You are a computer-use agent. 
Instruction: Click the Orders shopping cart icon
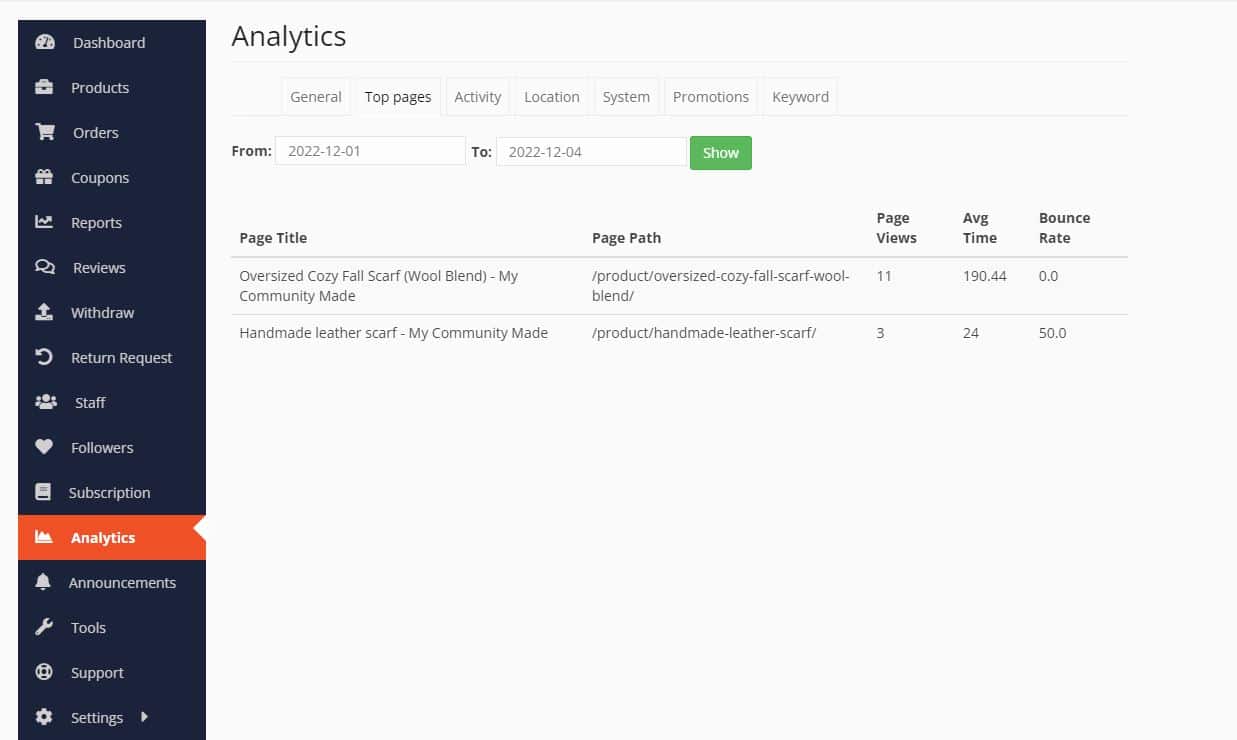point(45,132)
